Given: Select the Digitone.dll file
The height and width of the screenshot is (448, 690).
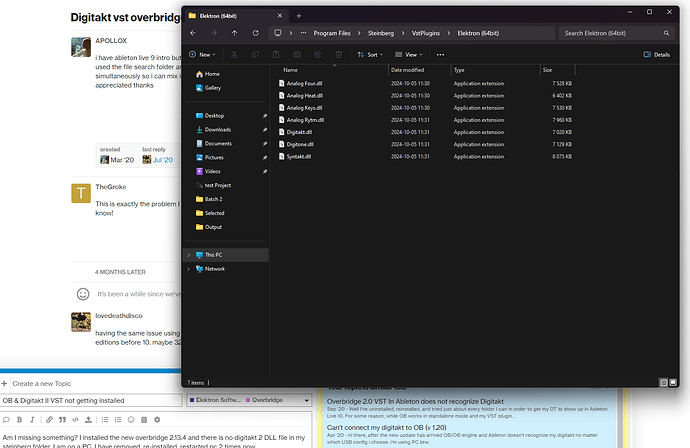Looking at the screenshot, I should (300, 144).
